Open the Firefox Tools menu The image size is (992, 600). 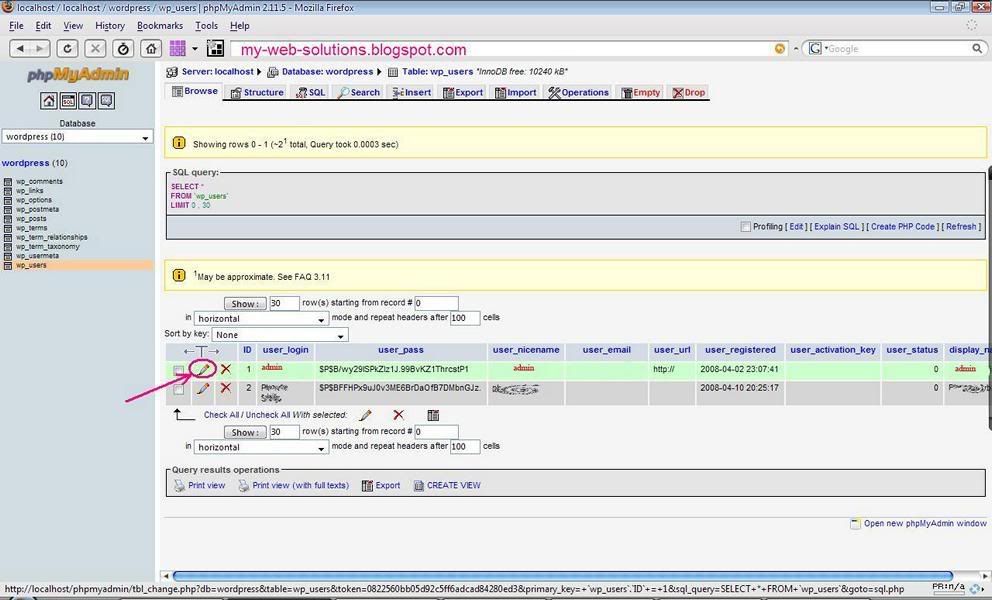pyautogui.click(x=206, y=26)
